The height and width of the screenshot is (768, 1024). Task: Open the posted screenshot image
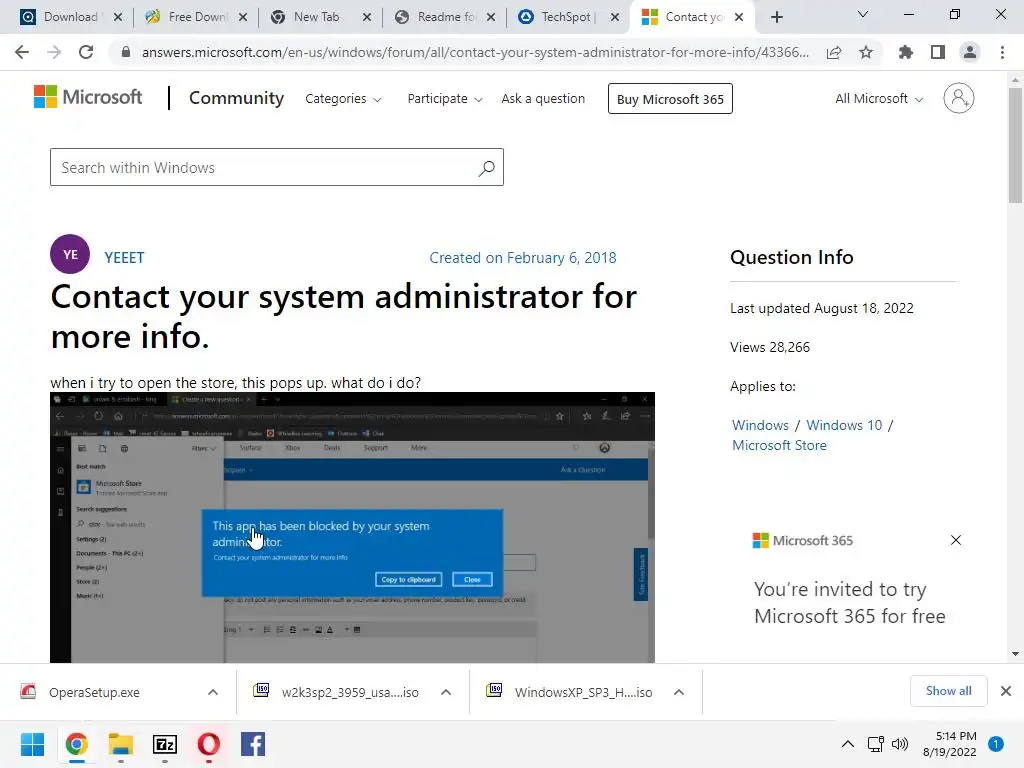point(353,528)
